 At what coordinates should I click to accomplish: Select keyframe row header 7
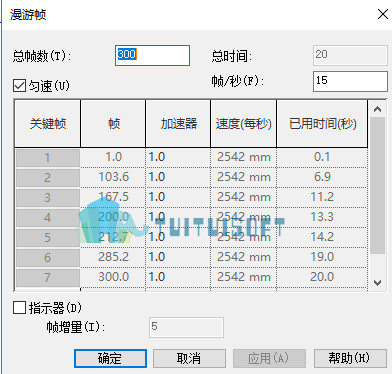[x=47, y=277]
